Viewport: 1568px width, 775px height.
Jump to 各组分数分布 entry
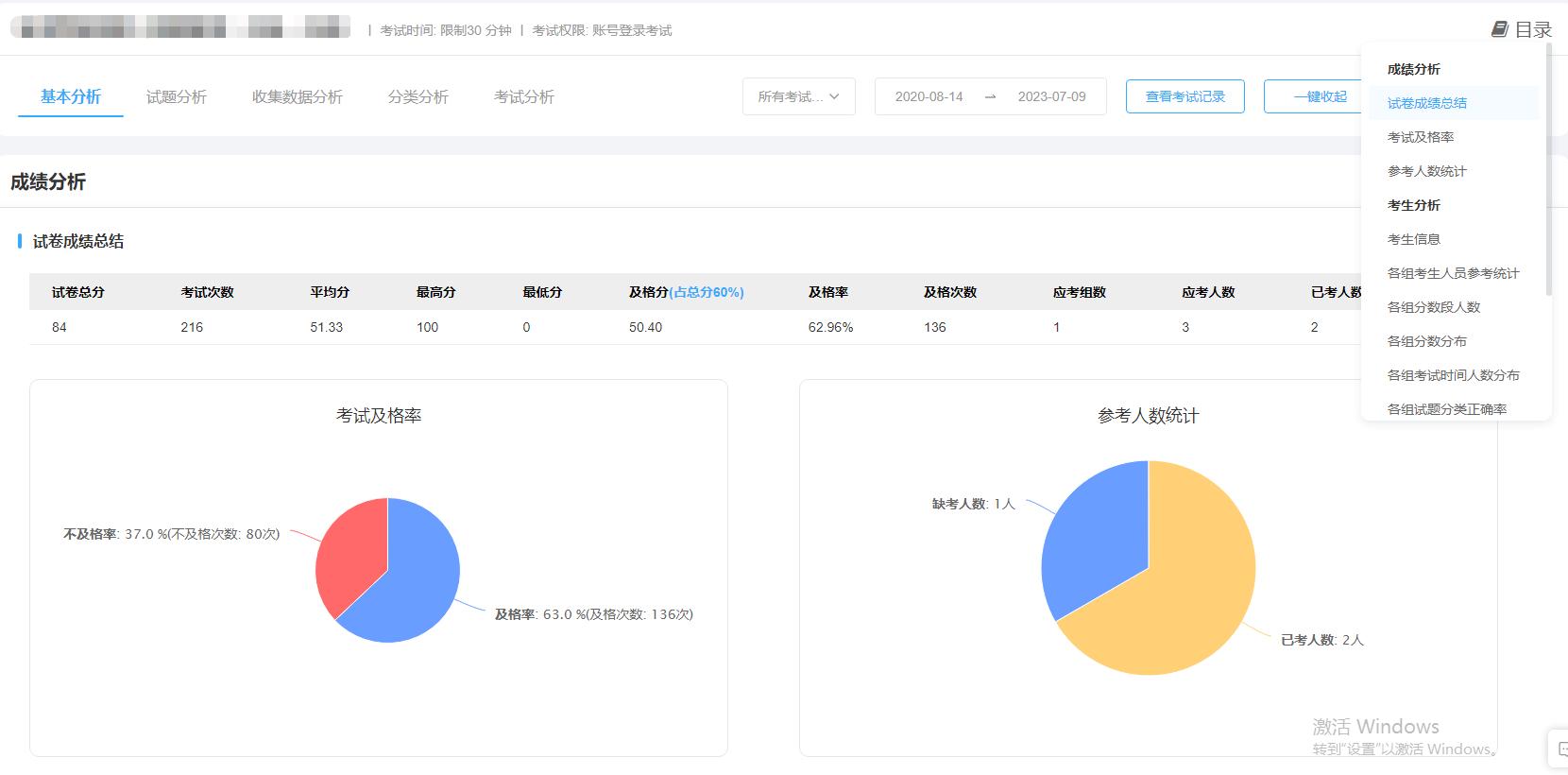[x=1427, y=341]
